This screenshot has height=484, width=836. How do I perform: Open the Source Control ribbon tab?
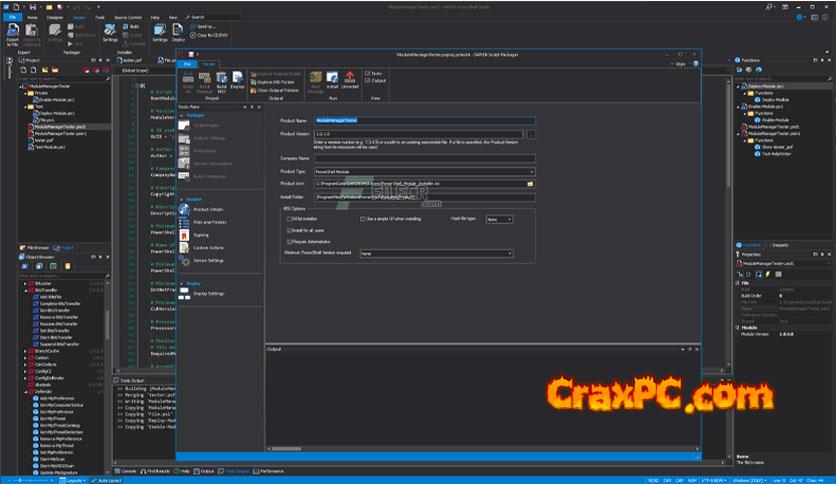pos(128,17)
